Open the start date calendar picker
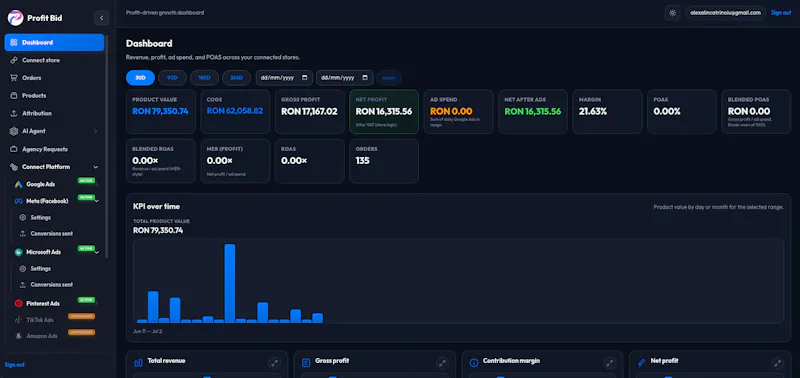This screenshot has width=800, height=378. (305, 78)
